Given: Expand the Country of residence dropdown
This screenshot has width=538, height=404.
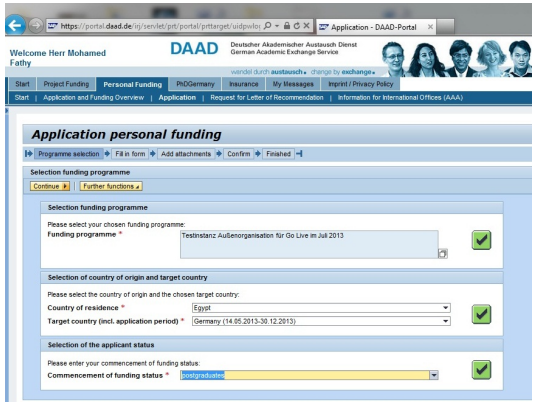Looking at the screenshot, I should [445, 308].
